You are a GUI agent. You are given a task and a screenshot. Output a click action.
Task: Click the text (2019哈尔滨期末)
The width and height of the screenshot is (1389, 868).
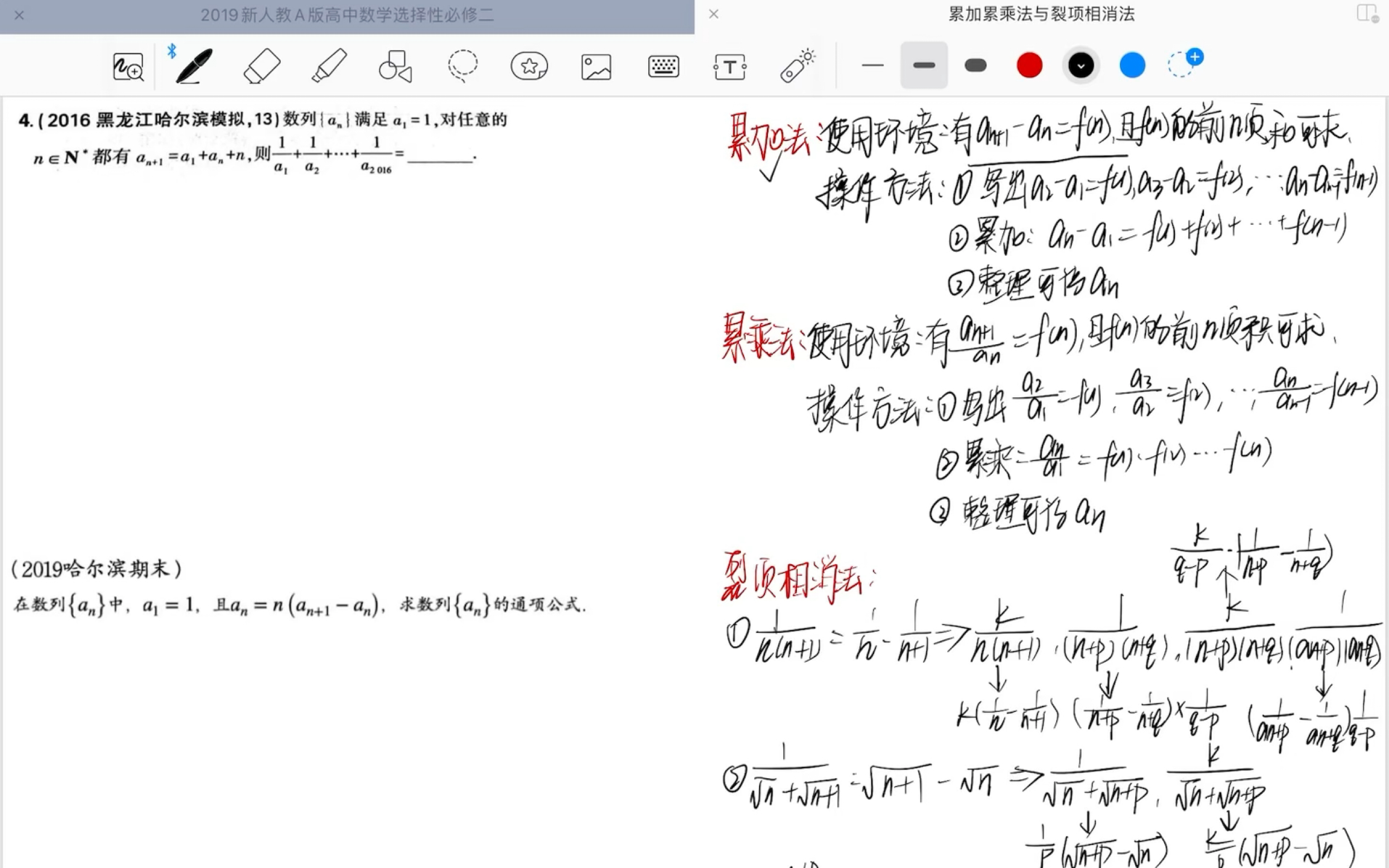[96, 569]
